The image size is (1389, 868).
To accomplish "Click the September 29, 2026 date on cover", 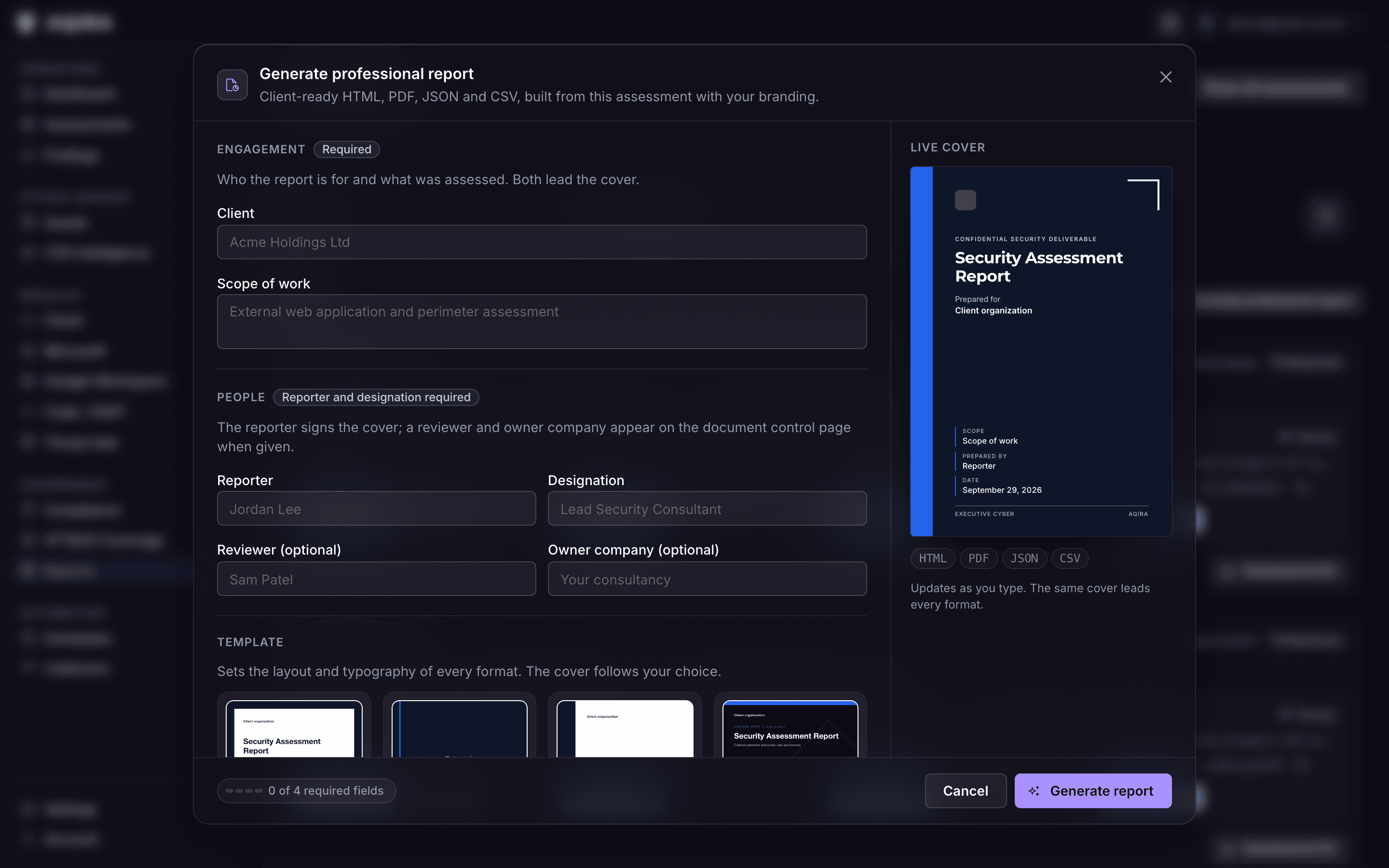I will (1002, 490).
